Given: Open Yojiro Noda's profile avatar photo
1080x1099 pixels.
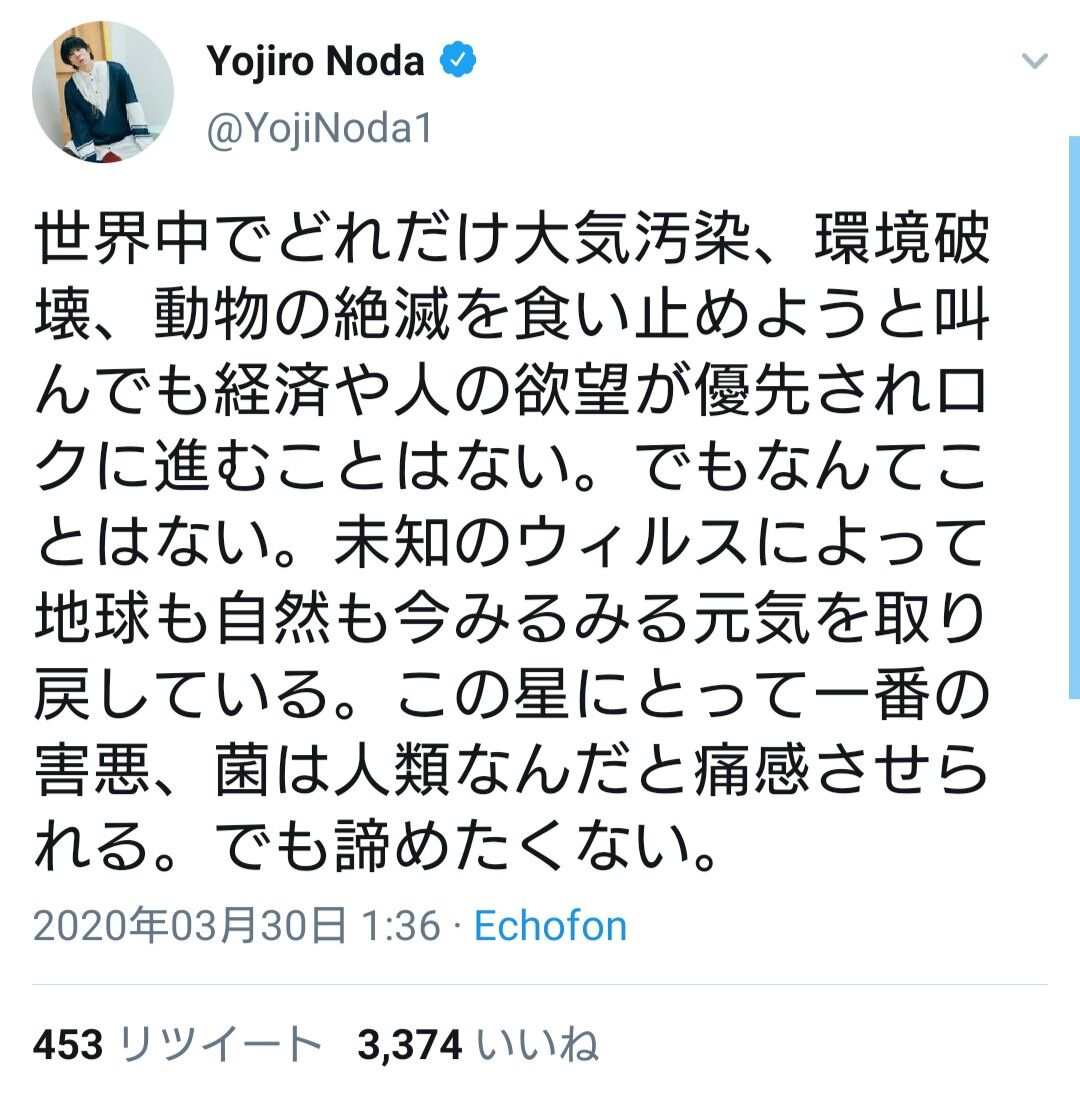Looking at the screenshot, I should pyautogui.click(x=103, y=92).
